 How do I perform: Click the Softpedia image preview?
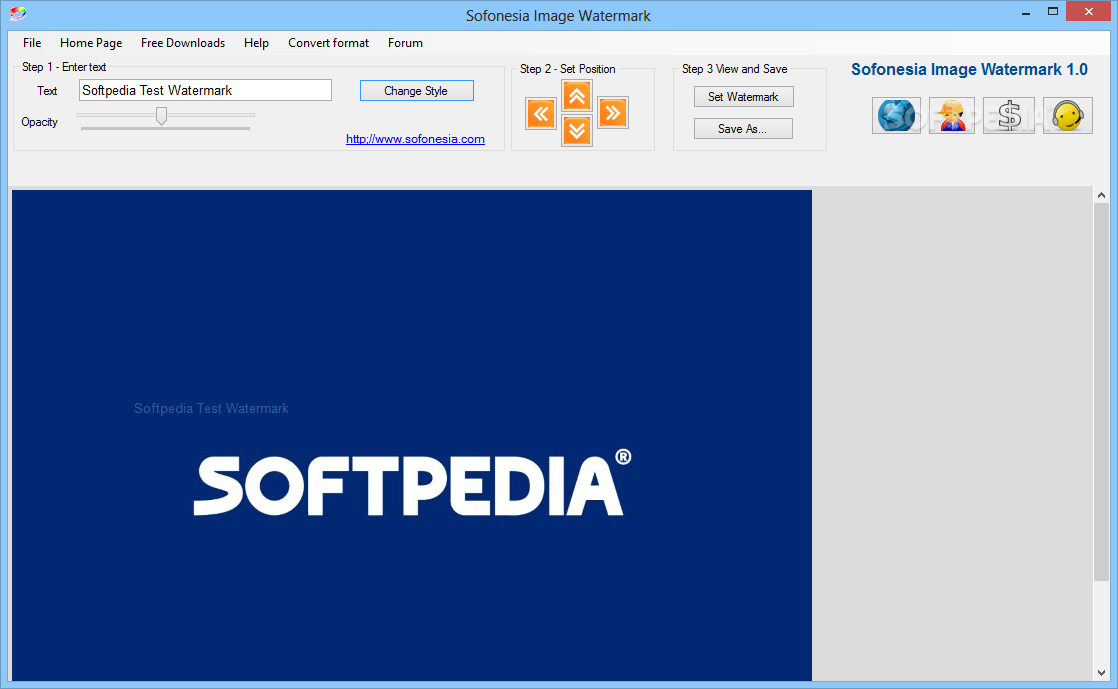[x=411, y=435]
